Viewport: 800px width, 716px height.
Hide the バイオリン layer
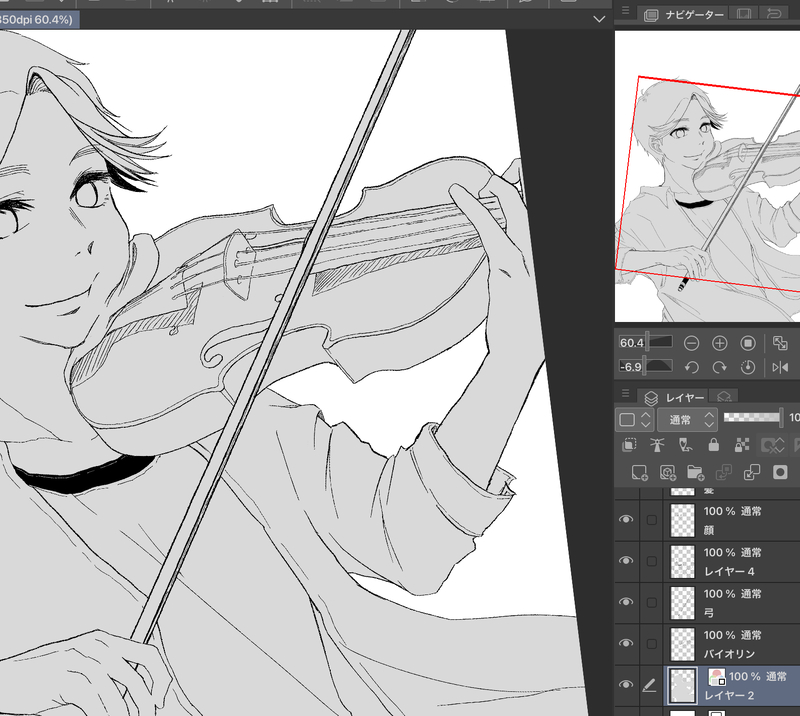tap(626, 644)
